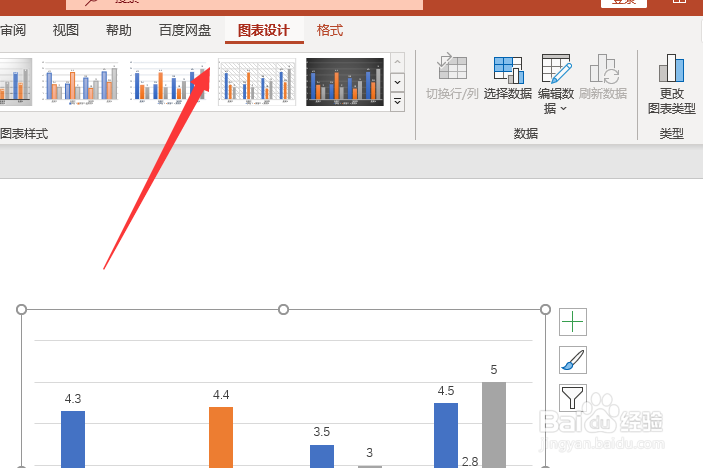This screenshot has width=703, height=468.
Task: Show next row of chart styles
Action: click(x=397, y=82)
